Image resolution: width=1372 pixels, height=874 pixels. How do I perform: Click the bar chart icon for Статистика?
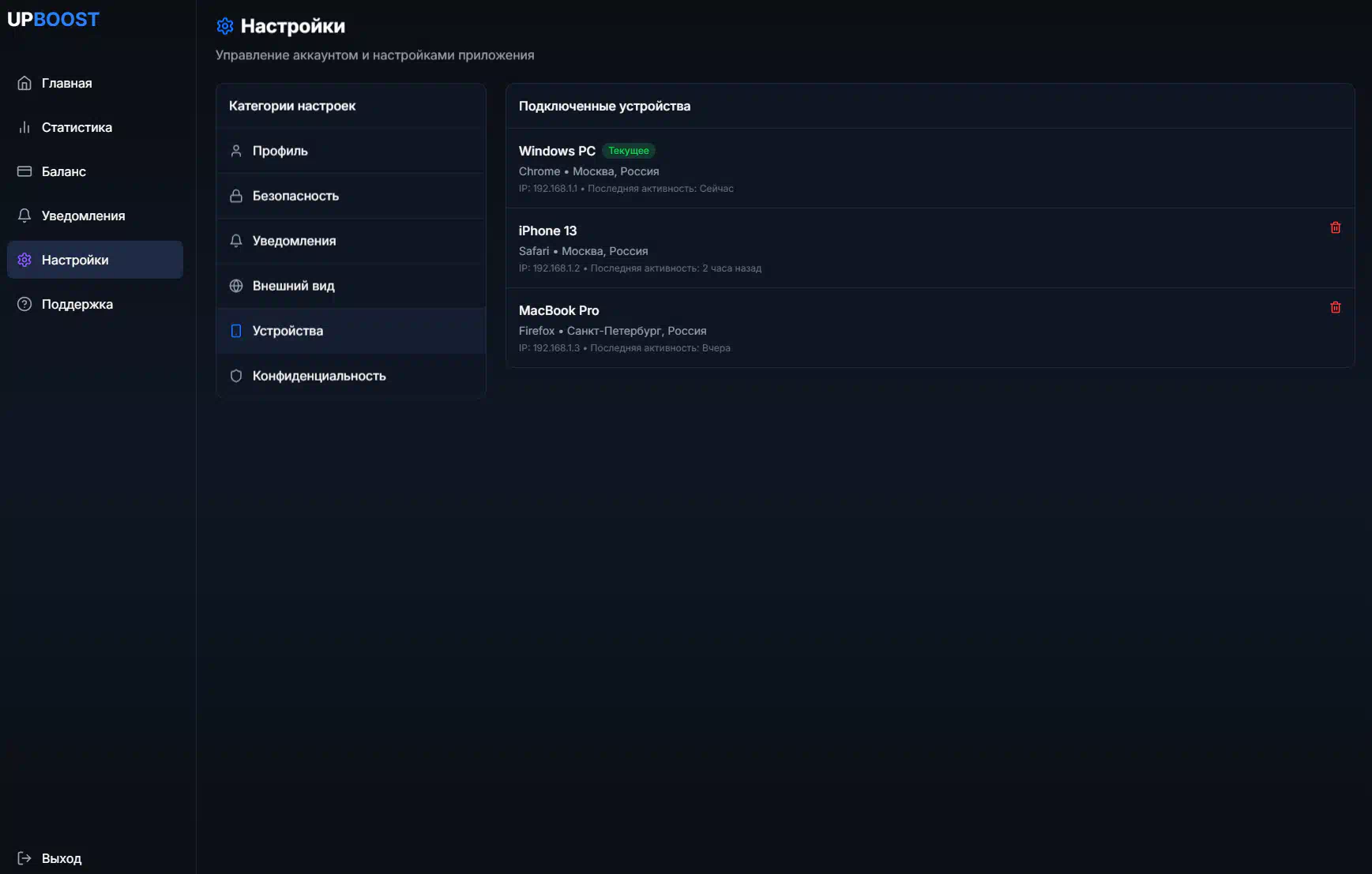click(x=24, y=127)
